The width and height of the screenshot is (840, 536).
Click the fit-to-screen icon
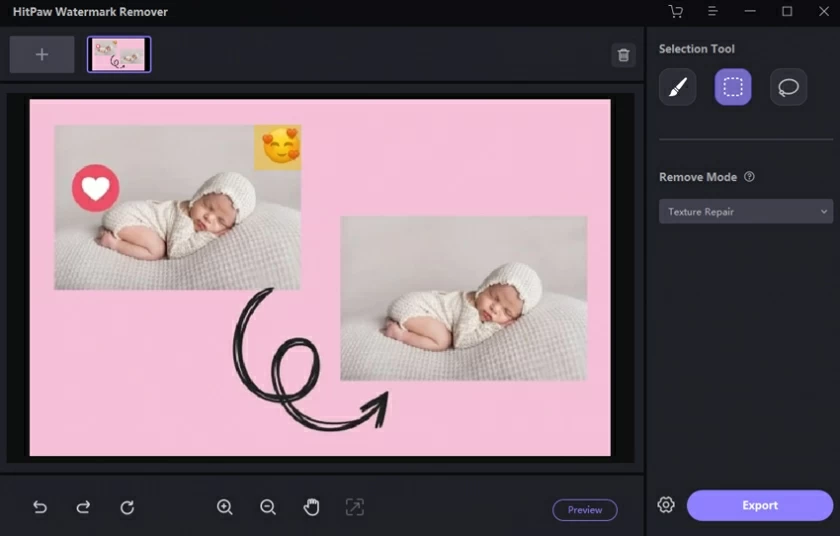[355, 507]
